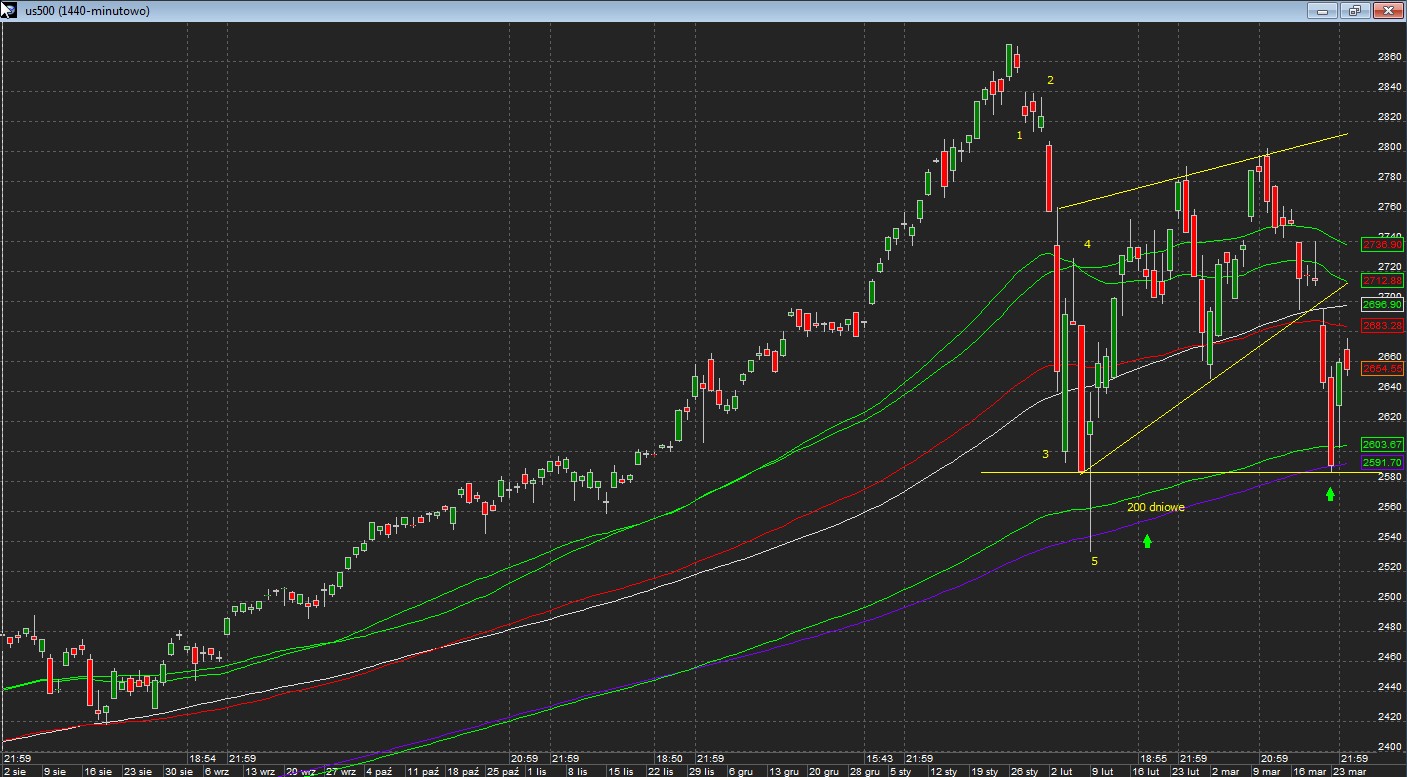Close the us500 chart window
This screenshot has width=1407, height=777.
(x=1387, y=11)
